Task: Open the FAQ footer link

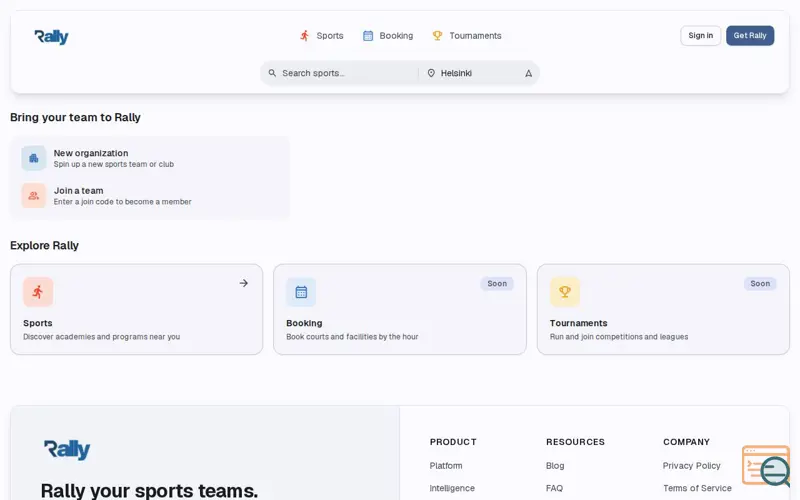Action: coord(554,488)
